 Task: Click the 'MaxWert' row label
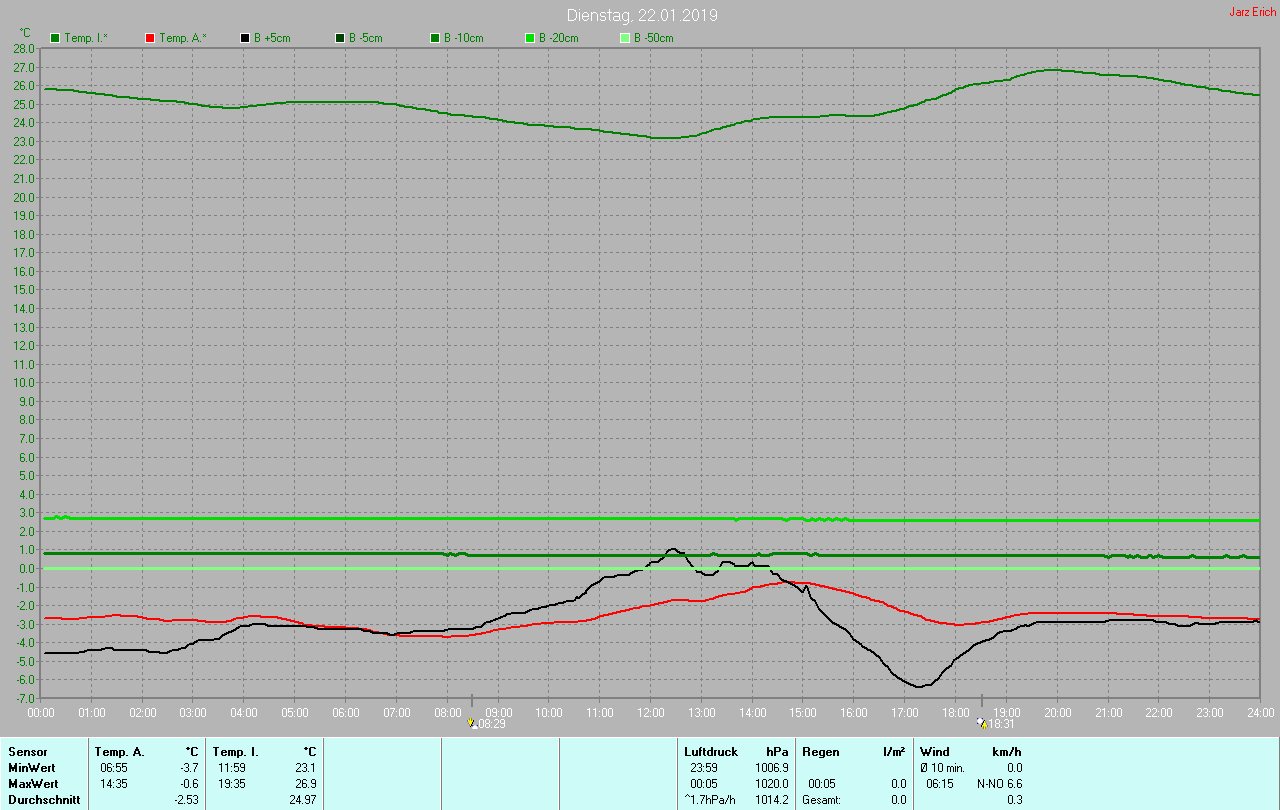pos(32,784)
